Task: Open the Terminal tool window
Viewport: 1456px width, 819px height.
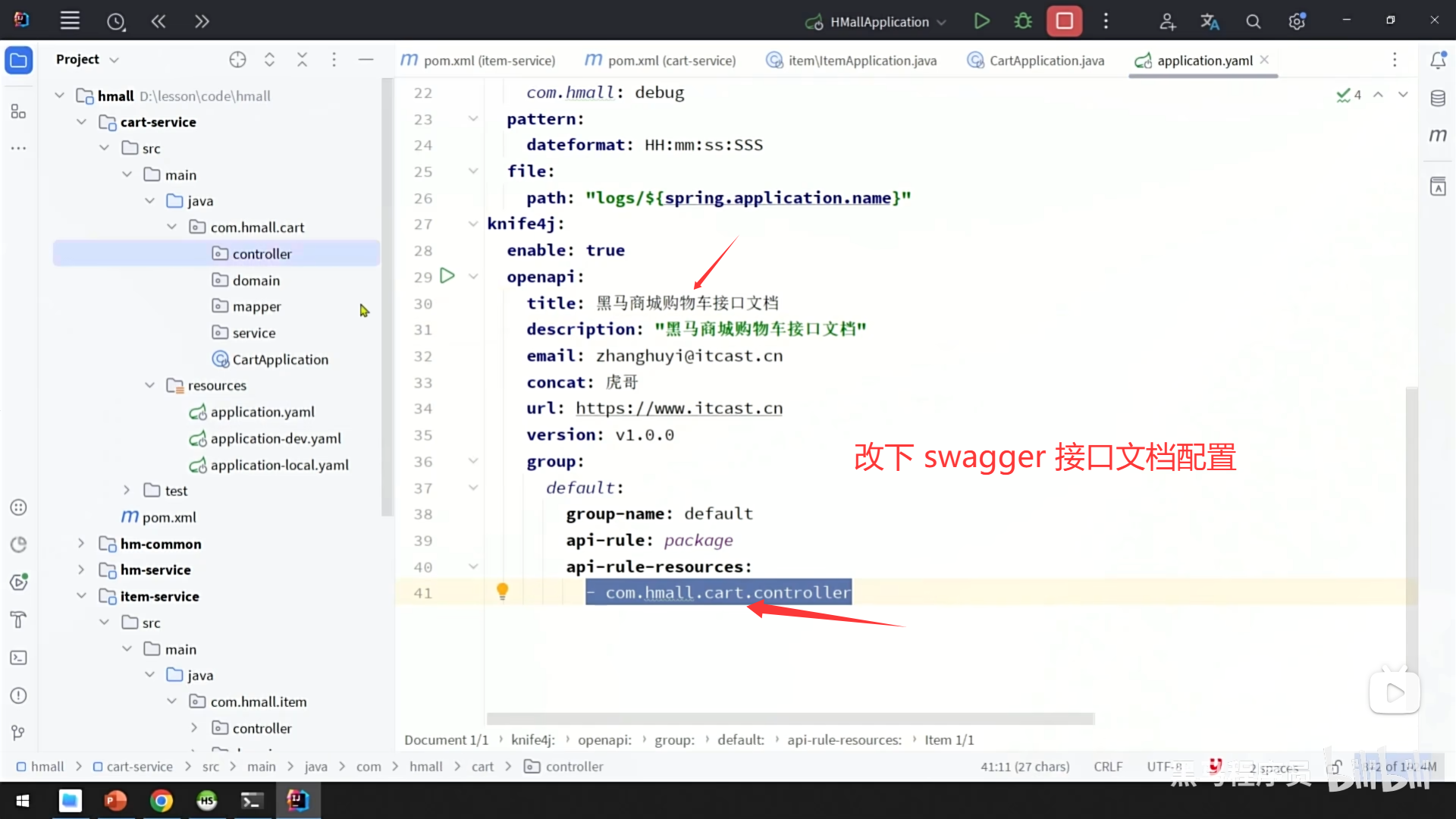Action: coord(19,657)
